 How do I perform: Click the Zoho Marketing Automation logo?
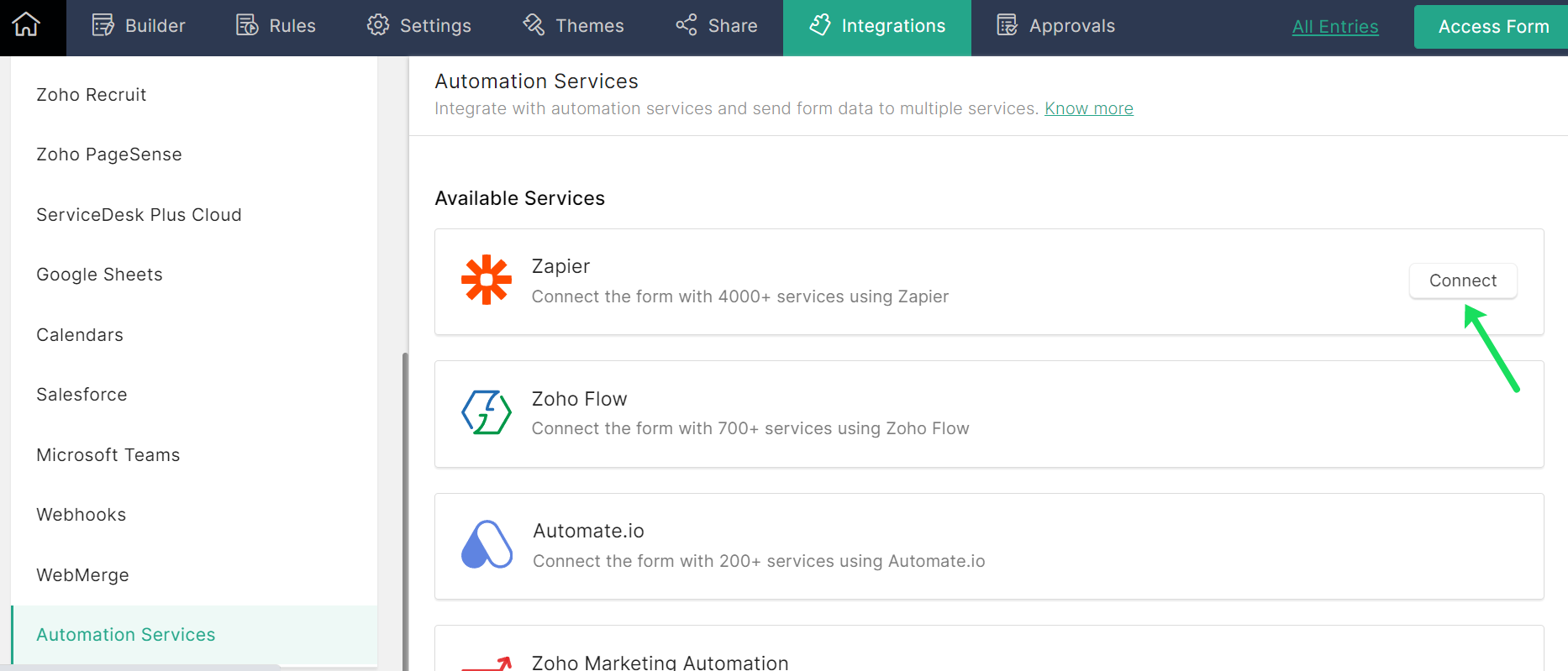[x=487, y=663]
